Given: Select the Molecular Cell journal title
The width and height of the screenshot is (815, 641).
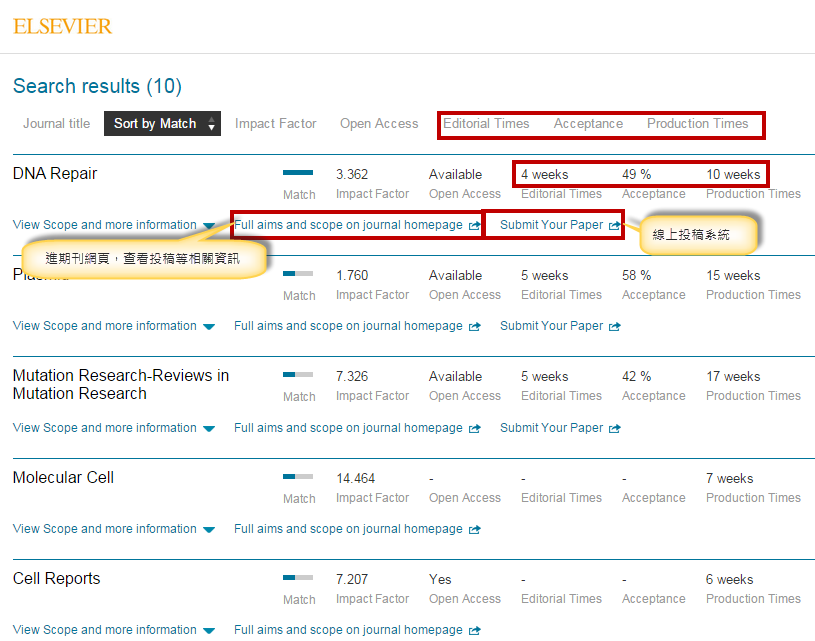Looking at the screenshot, I should tap(63, 477).
